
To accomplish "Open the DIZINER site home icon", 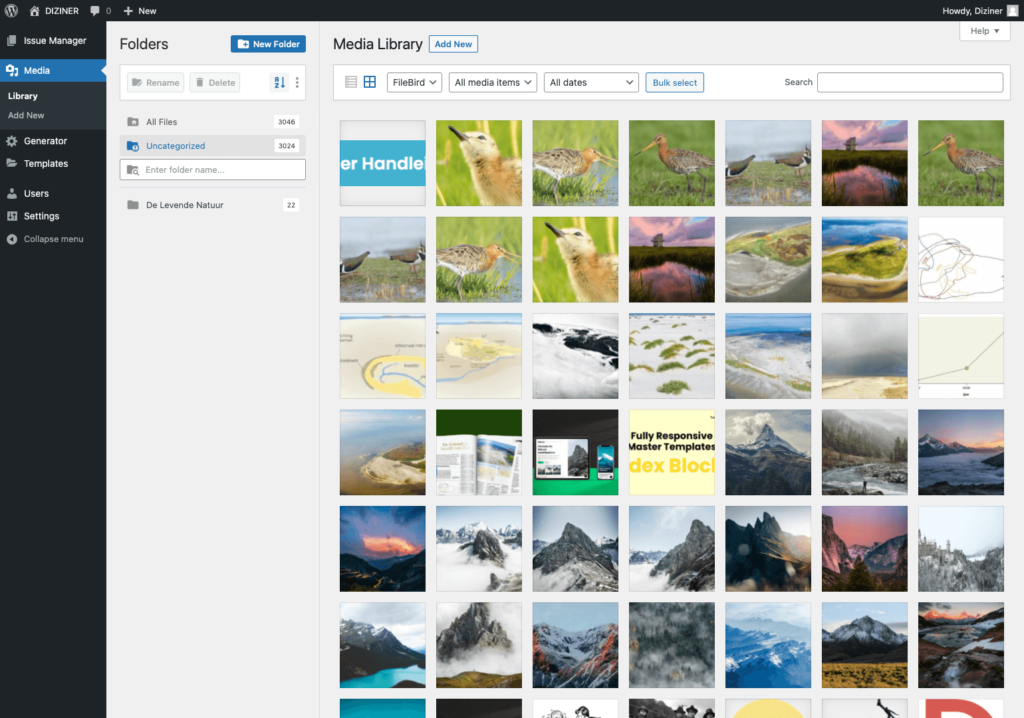I will pos(35,10).
